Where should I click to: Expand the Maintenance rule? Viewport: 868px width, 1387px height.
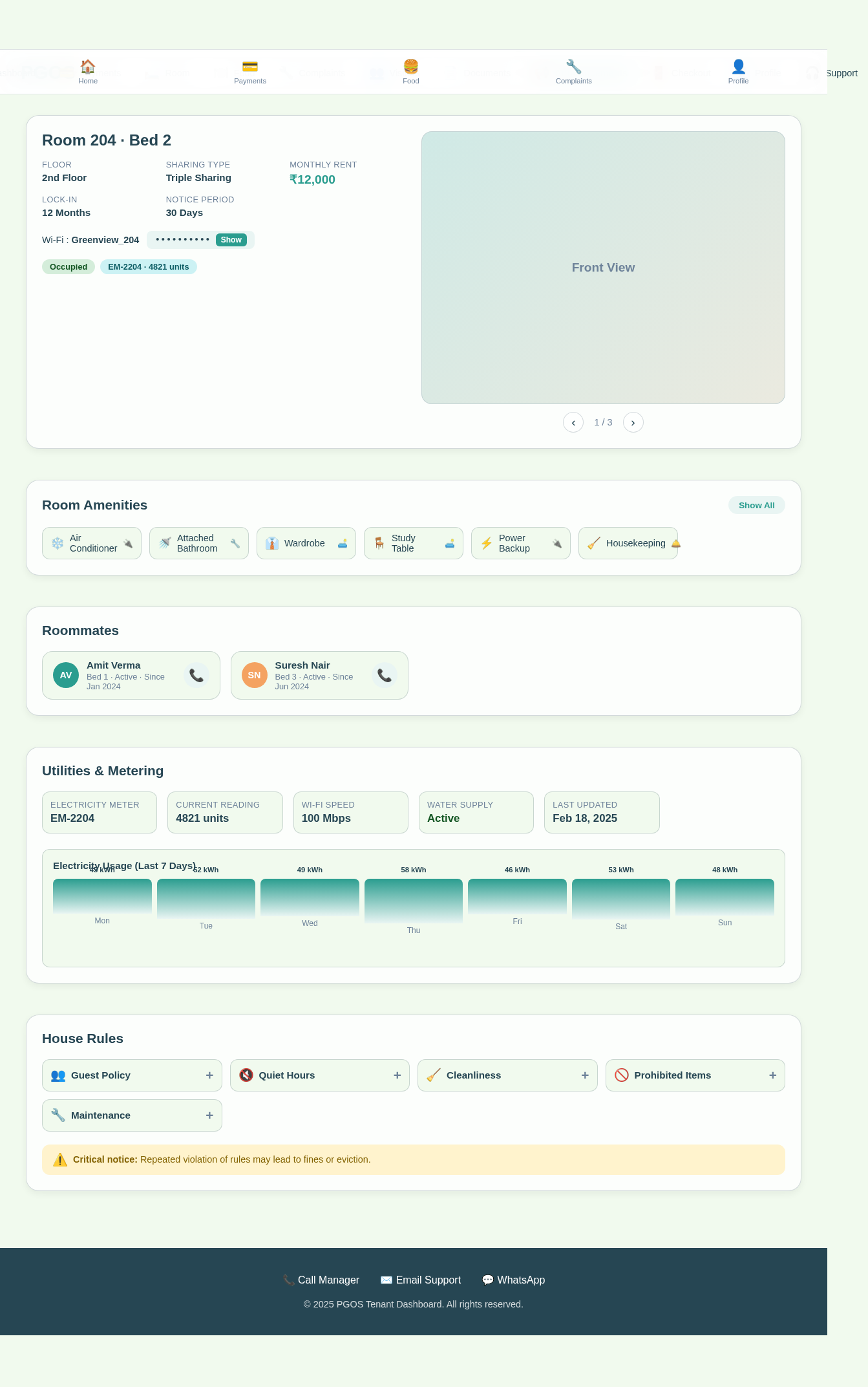(x=132, y=1115)
